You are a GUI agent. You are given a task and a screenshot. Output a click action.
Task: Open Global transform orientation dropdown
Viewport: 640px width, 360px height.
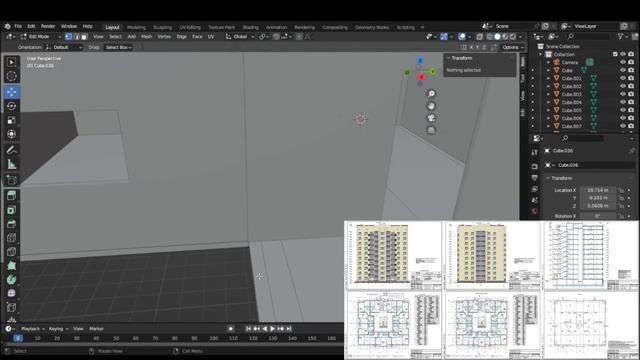coord(240,37)
